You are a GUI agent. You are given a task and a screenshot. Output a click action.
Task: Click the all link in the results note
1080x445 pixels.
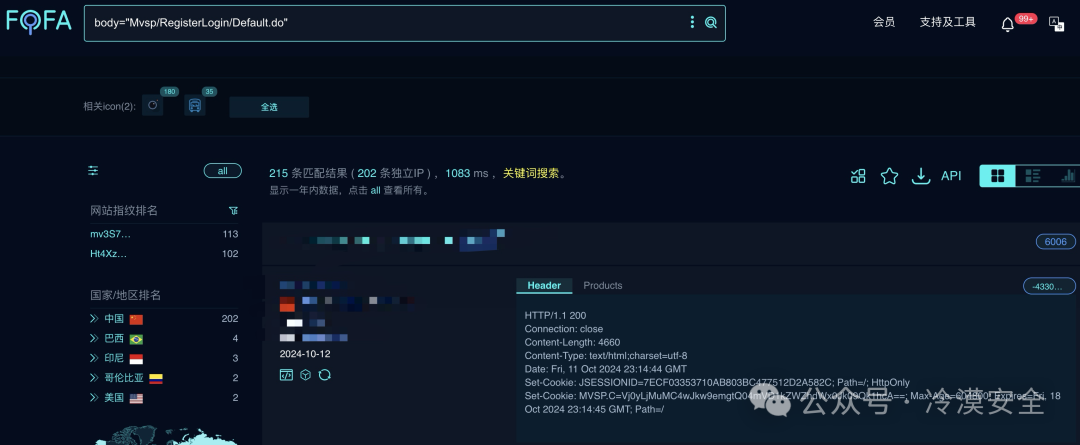pyautogui.click(x=375, y=191)
